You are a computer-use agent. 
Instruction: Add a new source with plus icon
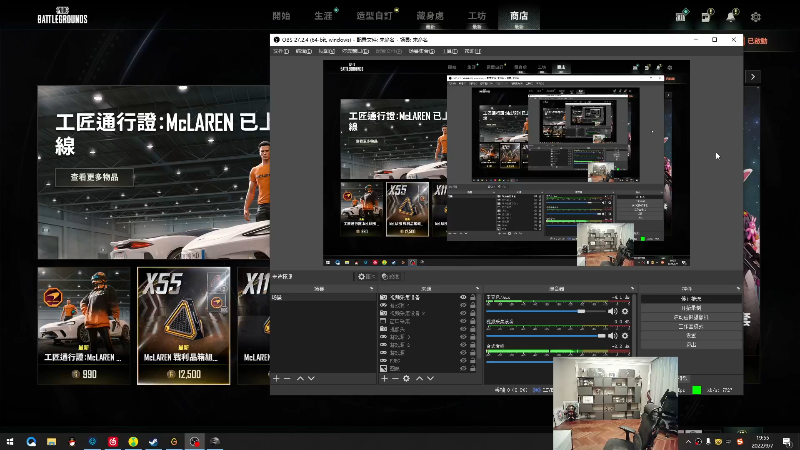384,379
